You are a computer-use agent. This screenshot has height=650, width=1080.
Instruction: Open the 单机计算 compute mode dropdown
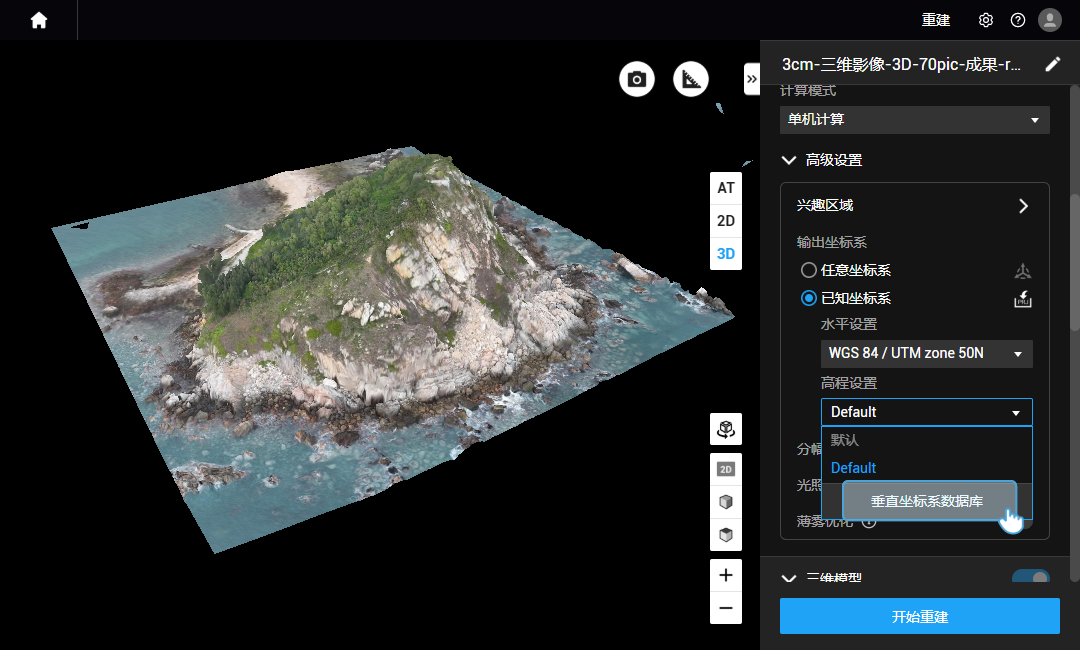[915, 120]
